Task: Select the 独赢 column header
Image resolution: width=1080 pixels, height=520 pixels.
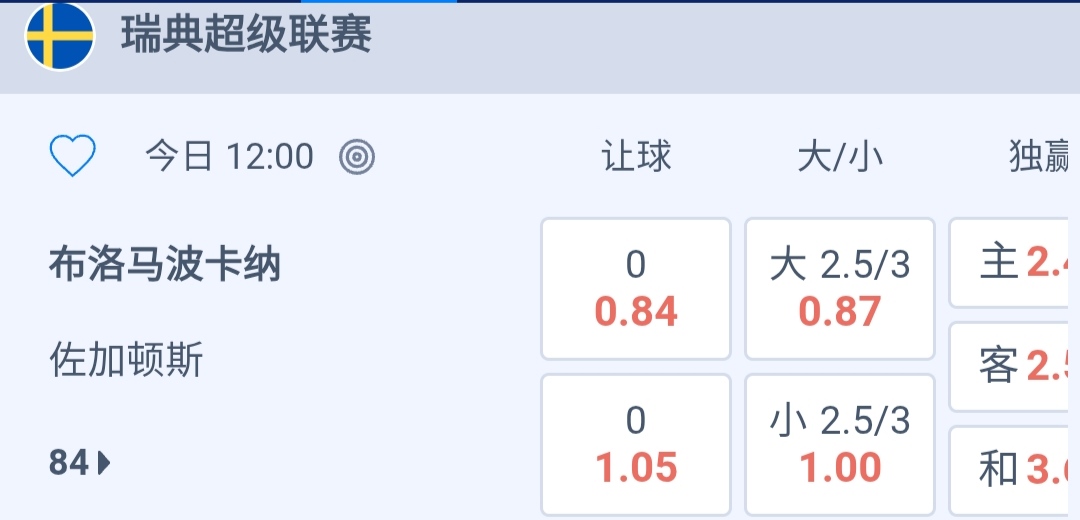Action: click(x=1040, y=157)
